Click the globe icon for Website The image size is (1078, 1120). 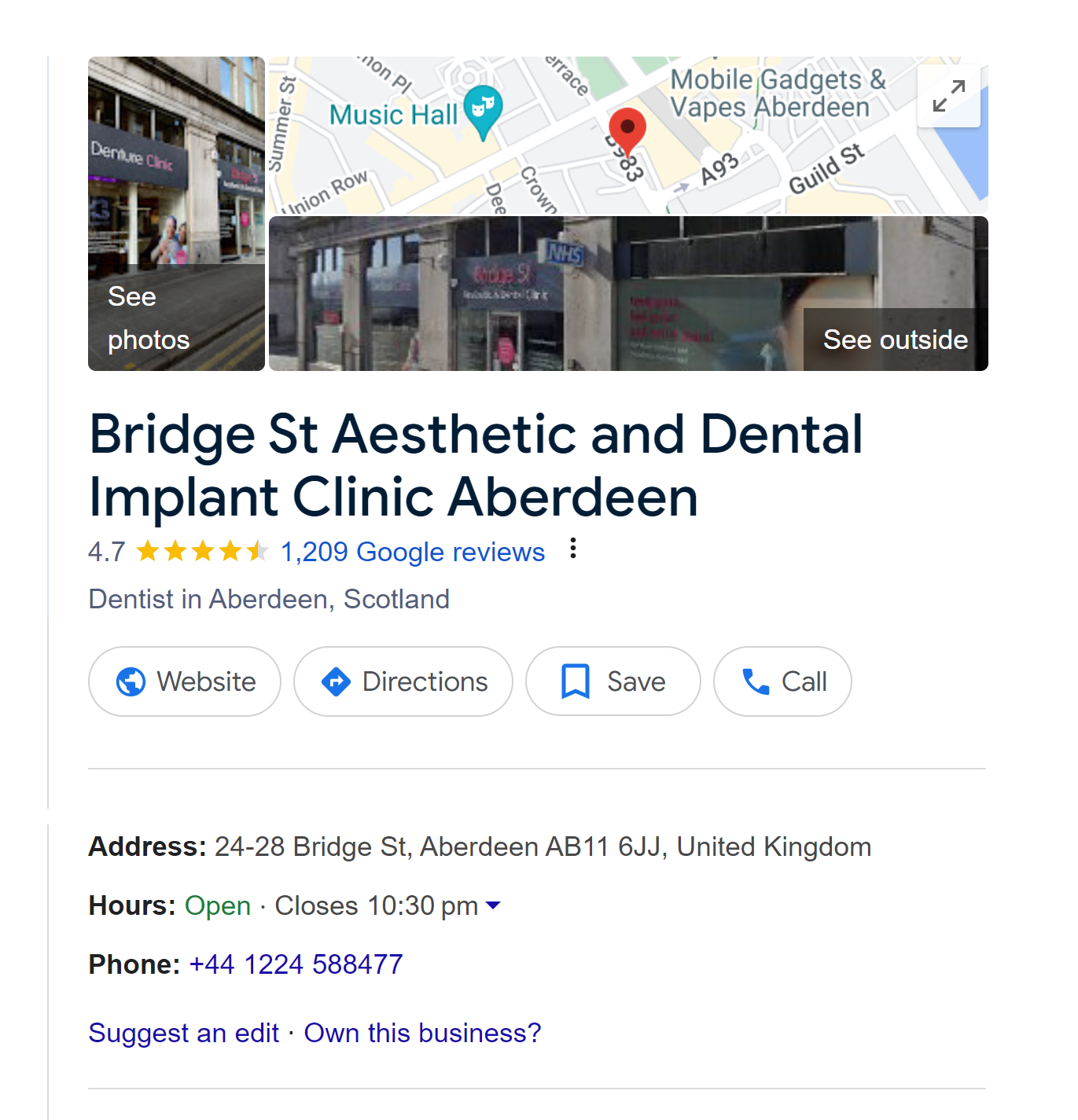click(x=131, y=681)
